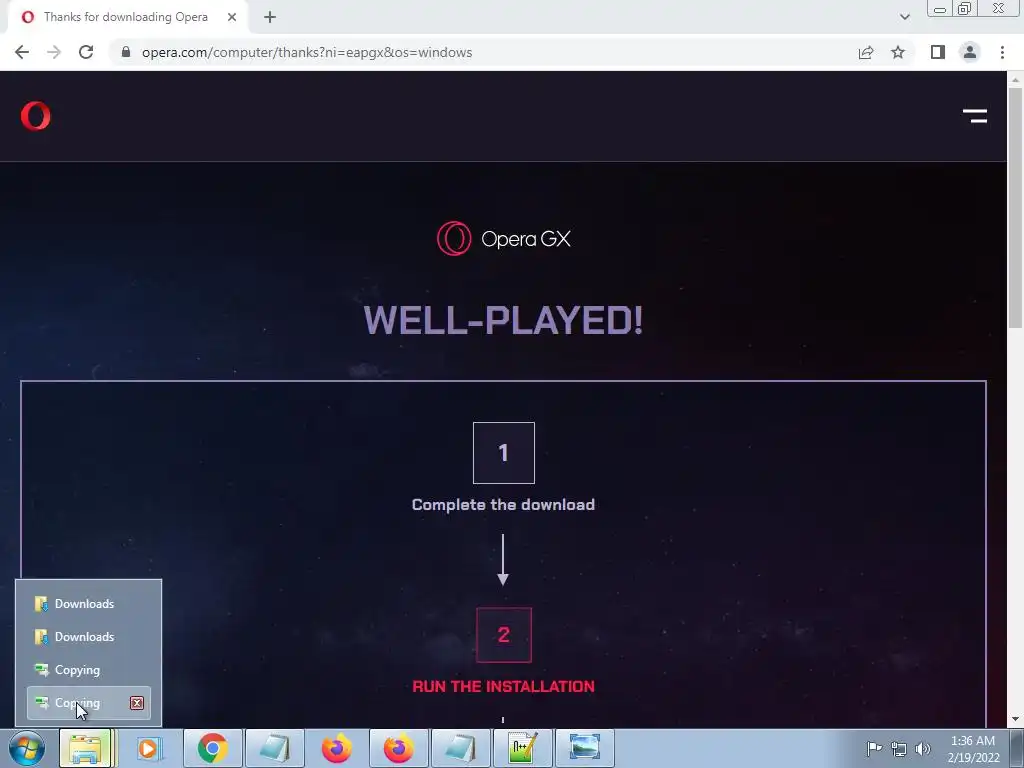
Task: Click the step 1 box
Action: (x=504, y=453)
